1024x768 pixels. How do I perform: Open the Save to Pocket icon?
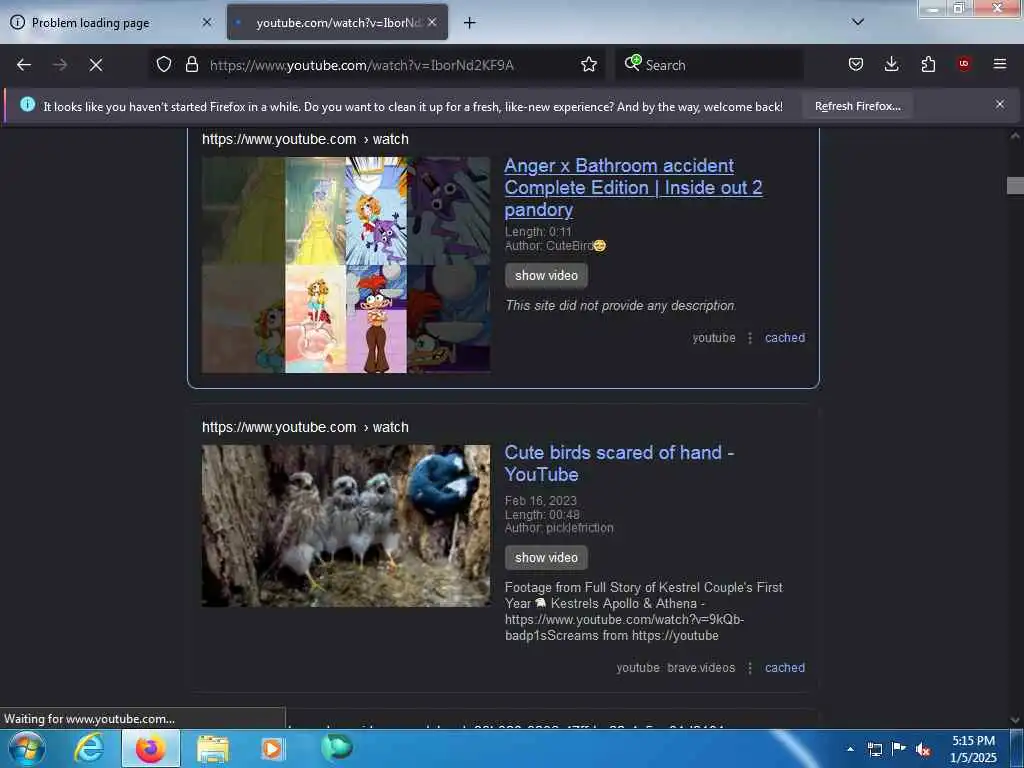click(x=856, y=64)
